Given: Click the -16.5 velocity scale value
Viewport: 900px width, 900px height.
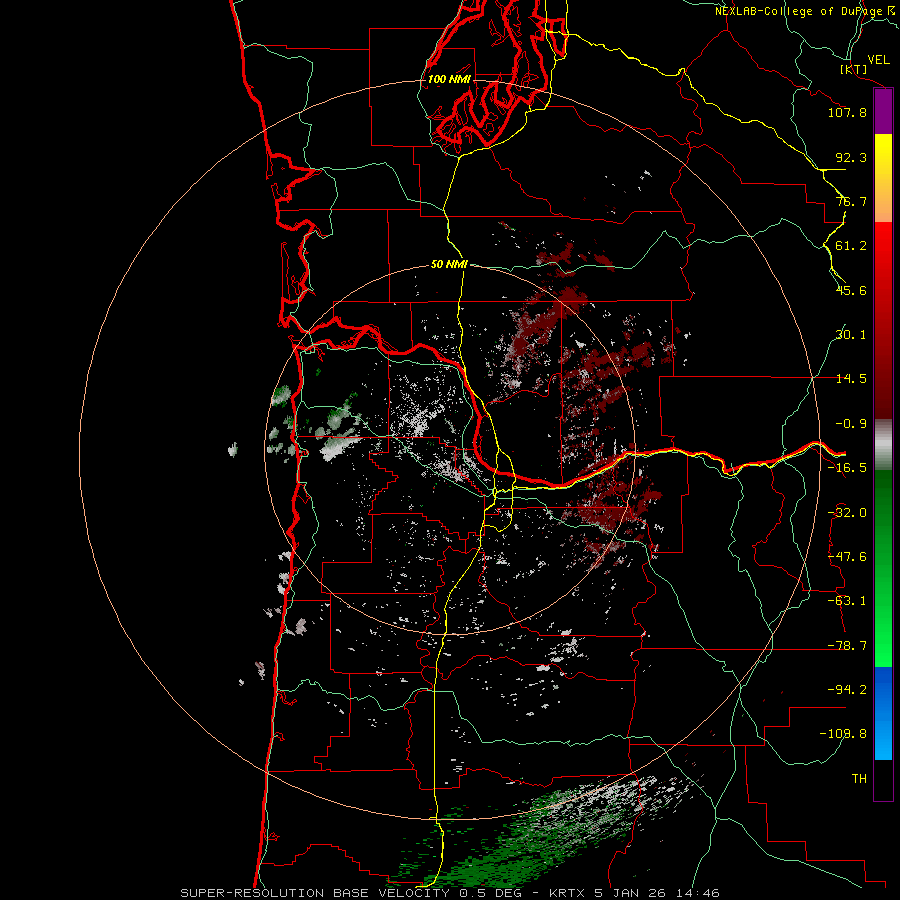Looking at the screenshot, I should [847, 468].
